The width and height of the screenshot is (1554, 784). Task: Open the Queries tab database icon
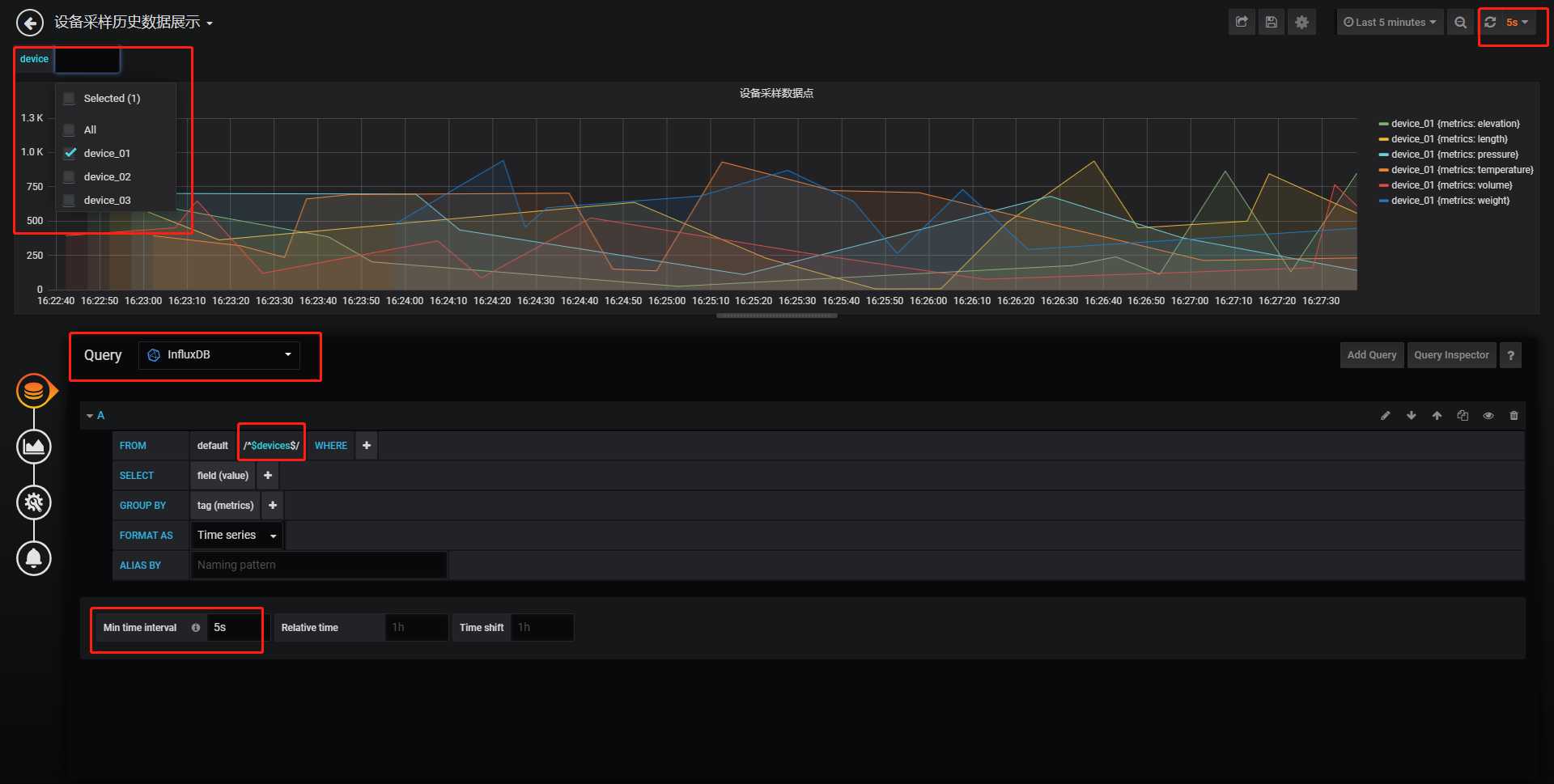point(34,392)
